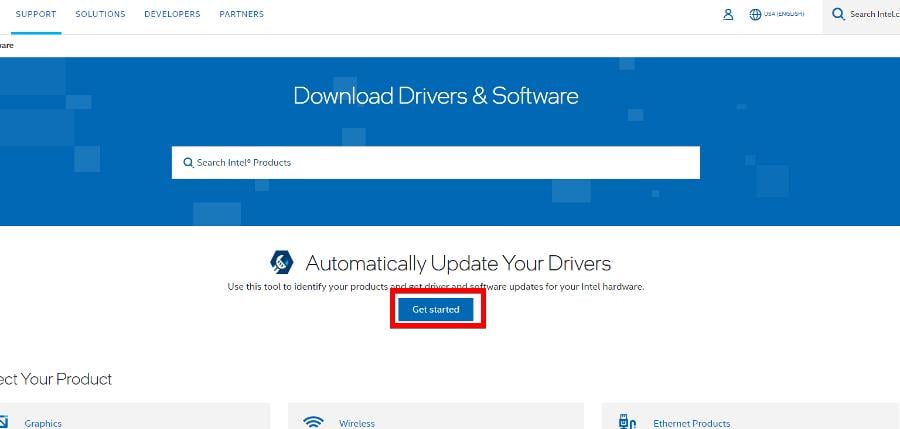Click the user account sign-in icon
The height and width of the screenshot is (429, 900).
click(728, 14)
